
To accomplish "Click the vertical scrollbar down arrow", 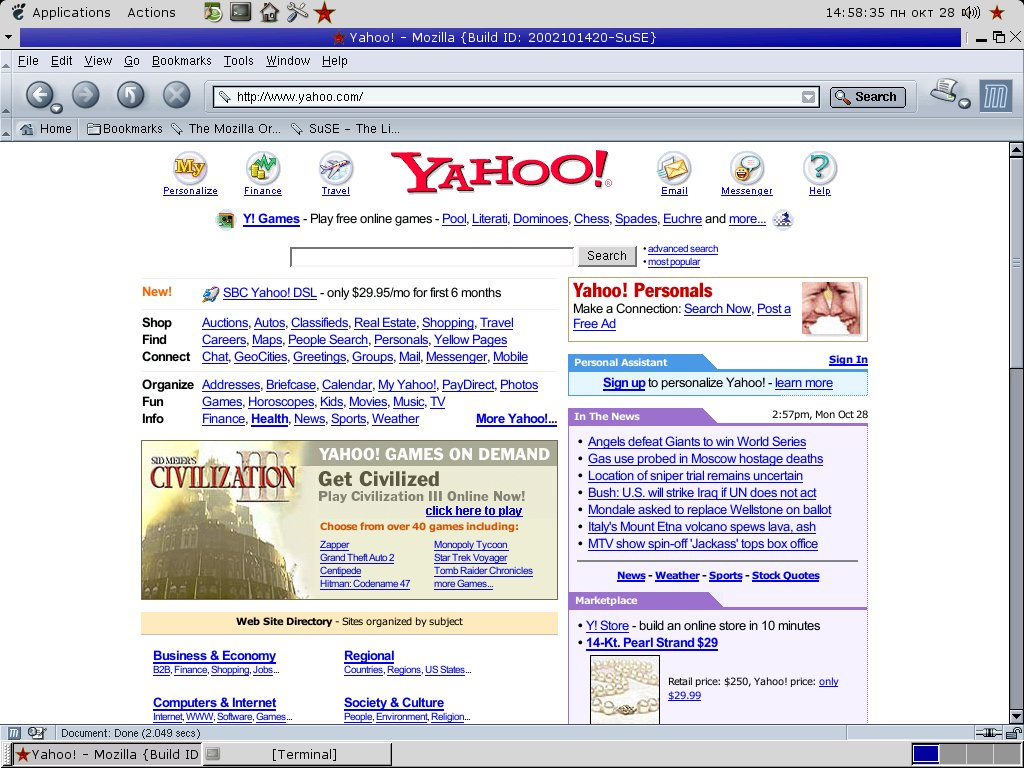I will 1016,715.
